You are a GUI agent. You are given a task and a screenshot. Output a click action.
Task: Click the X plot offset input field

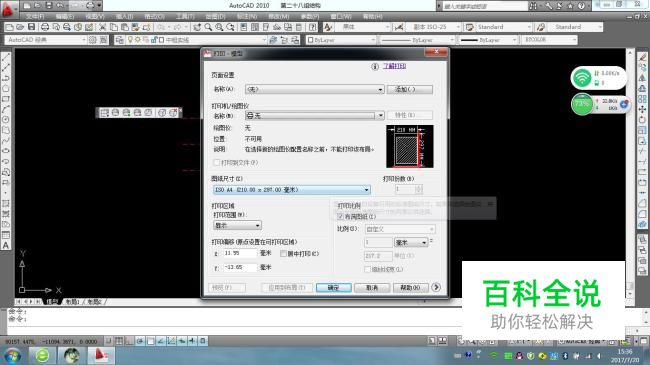coord(240,253)
